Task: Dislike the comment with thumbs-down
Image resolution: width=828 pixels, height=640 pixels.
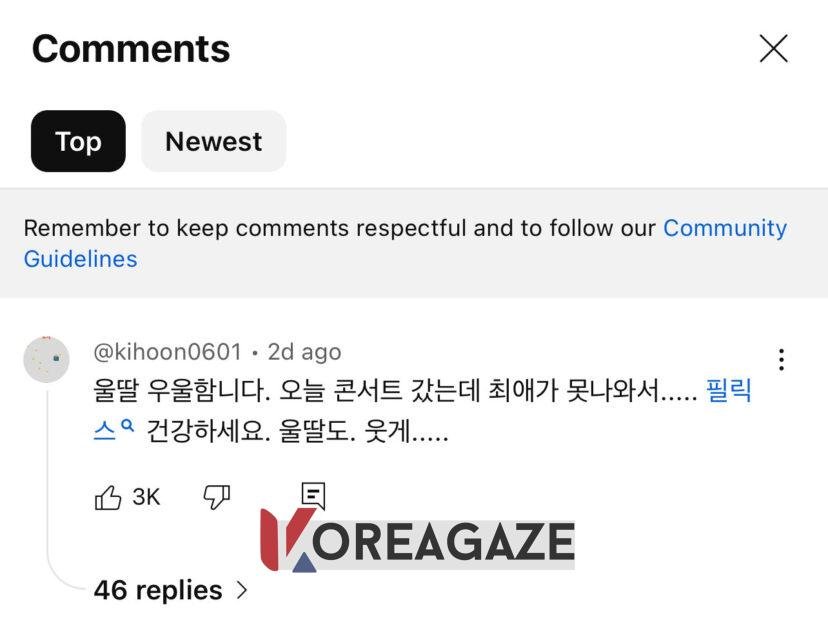Action: coord(216,497)
